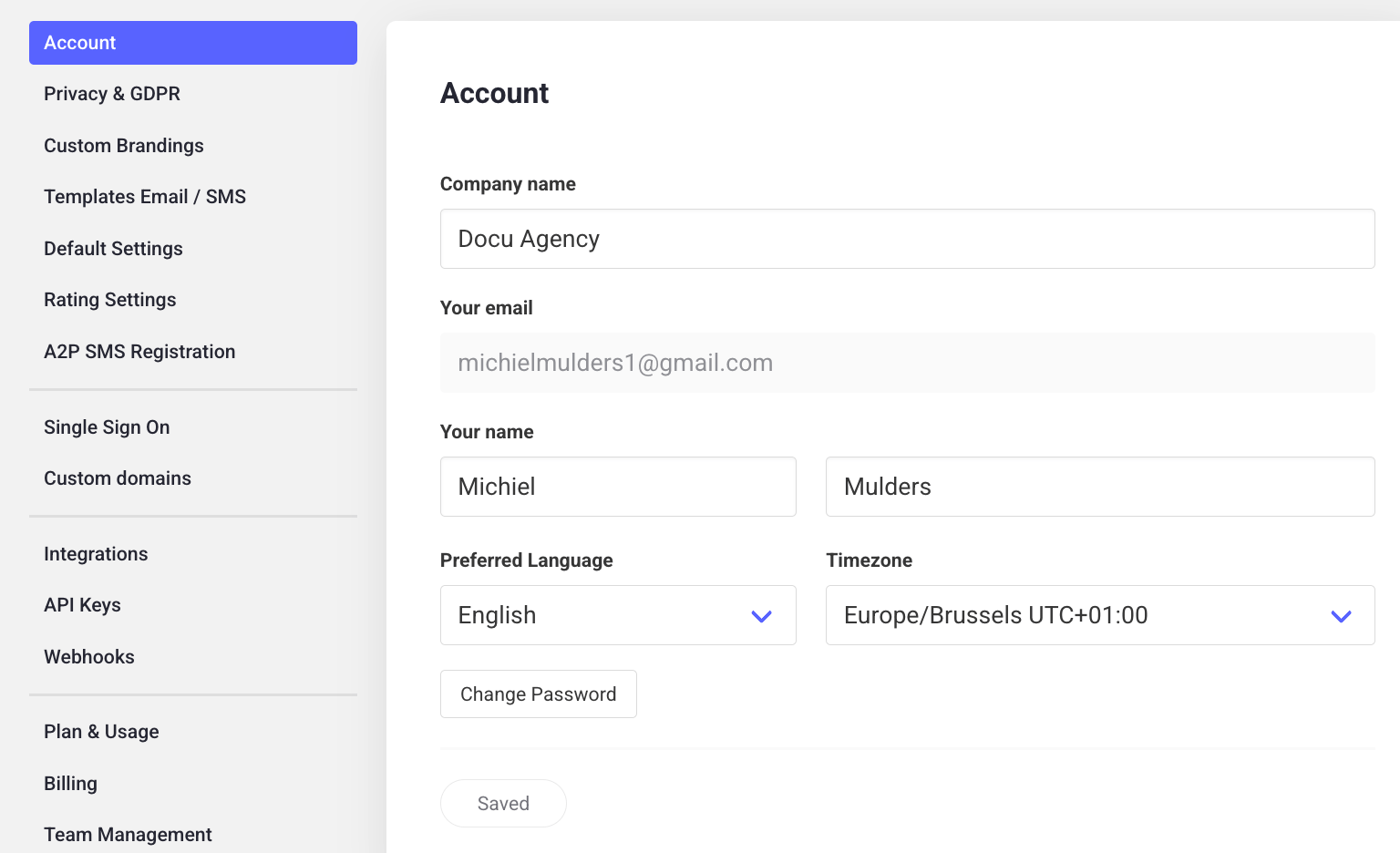Edit the first name field Michiel
The image size is (1400, 853).
[x=618, y=487]
